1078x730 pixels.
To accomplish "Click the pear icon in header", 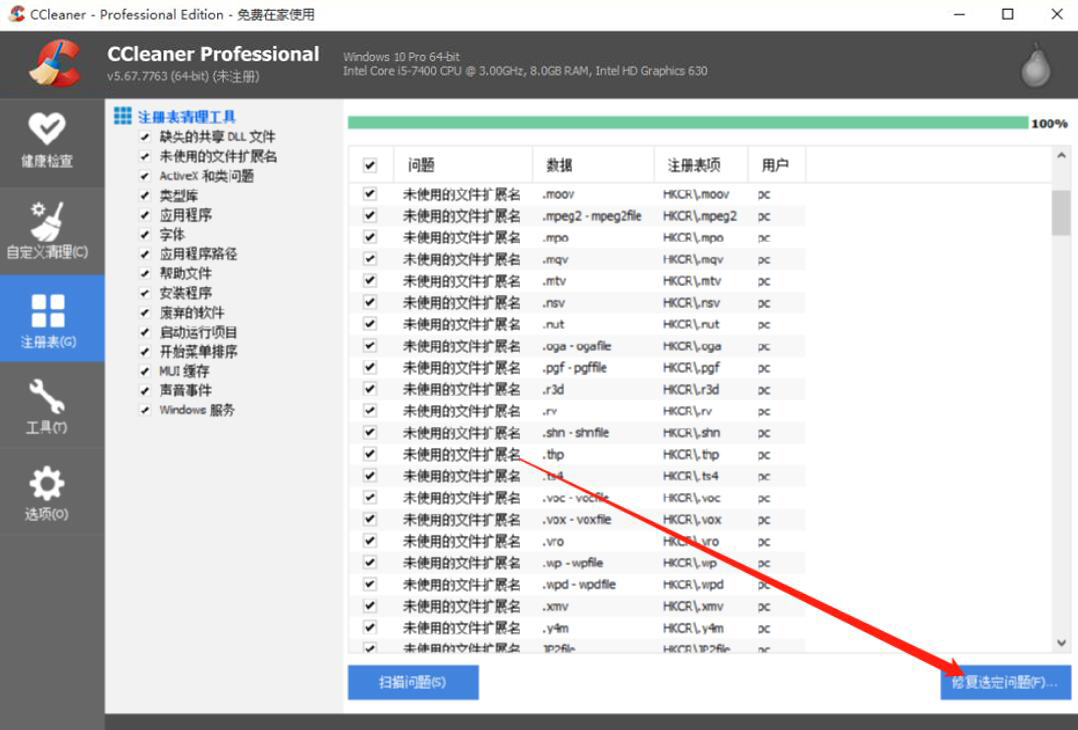I will point(1035,65).
